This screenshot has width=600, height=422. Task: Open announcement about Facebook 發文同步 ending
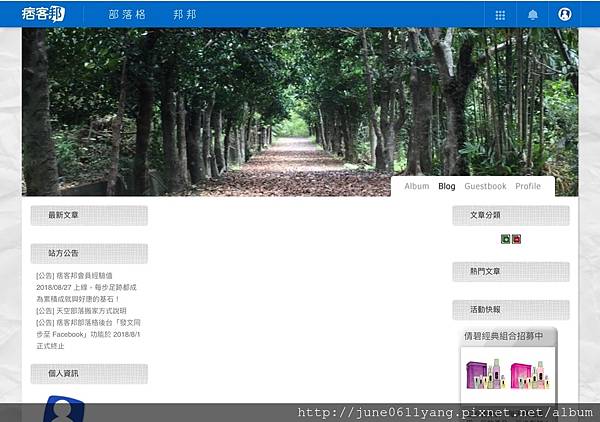pyautogui.click(x=88, y=334)
